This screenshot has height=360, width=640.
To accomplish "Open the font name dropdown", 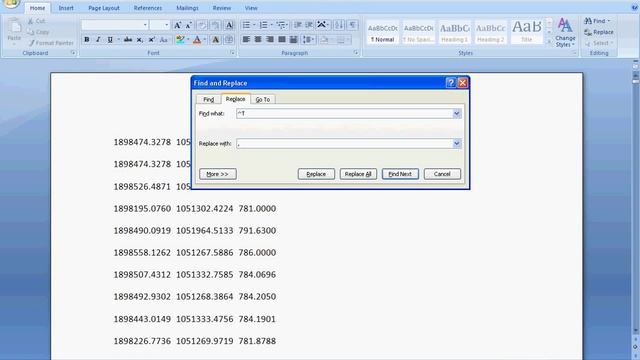I will point(145,25).
